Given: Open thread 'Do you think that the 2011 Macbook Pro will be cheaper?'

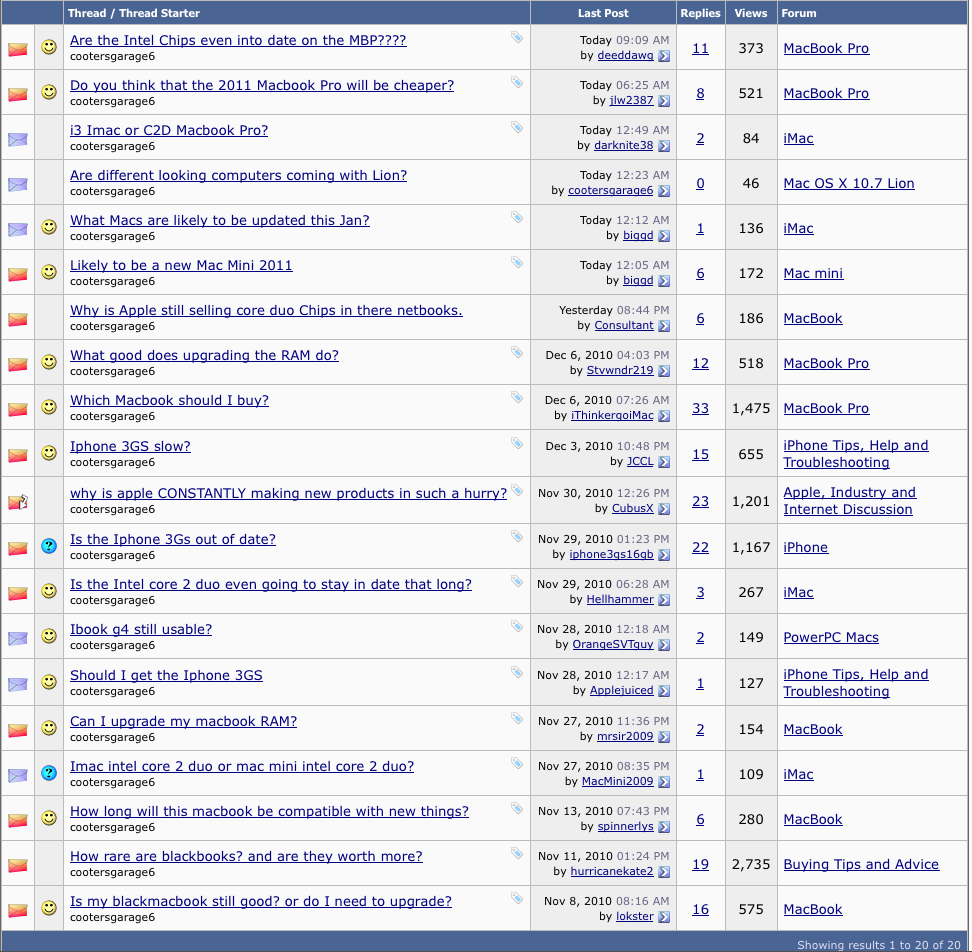Looking at the screenshot, I should click(x=262, y=86).
